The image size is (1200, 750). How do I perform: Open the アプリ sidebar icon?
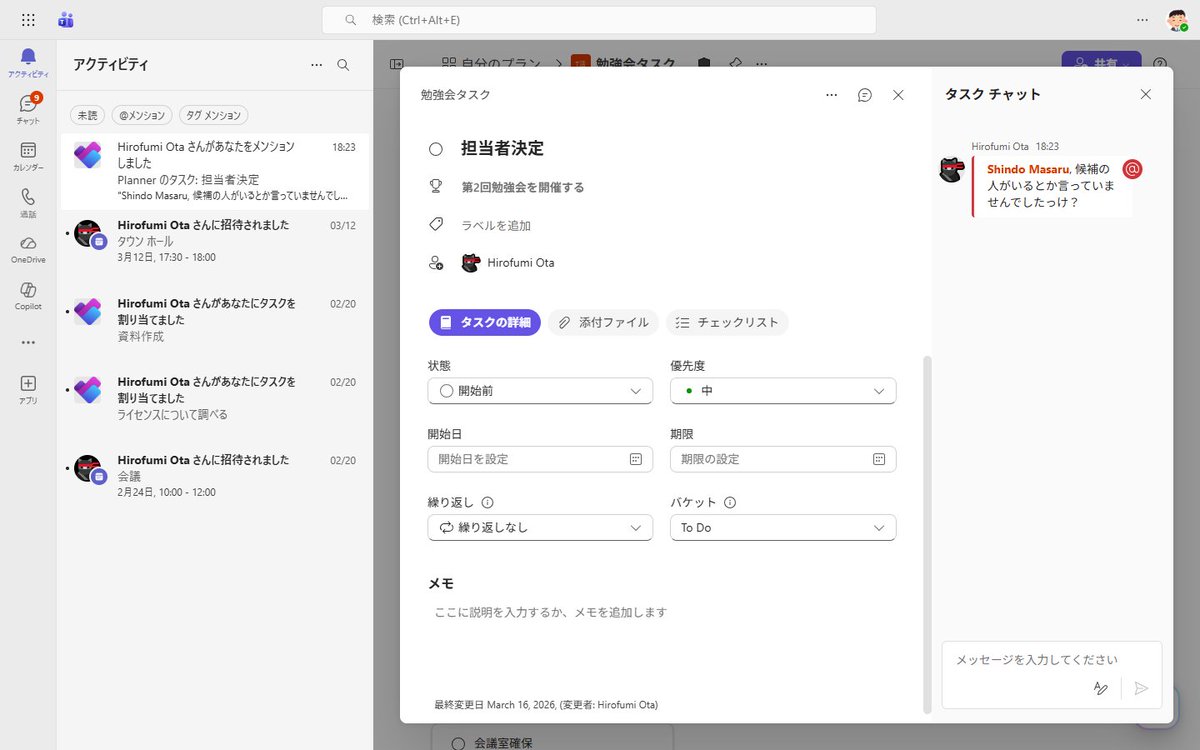[x=27, y=383]
